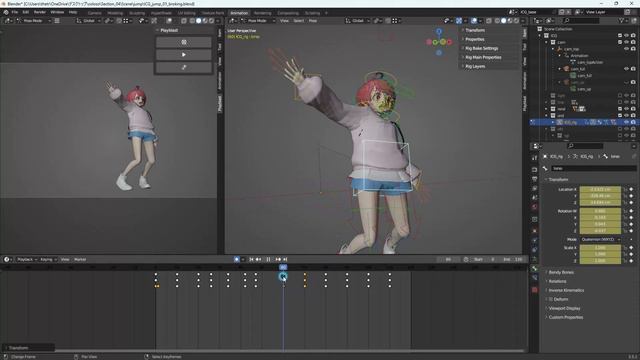Expand the Relations section
The height and width of the screenshot is (360, 640).
pos(557,281)
